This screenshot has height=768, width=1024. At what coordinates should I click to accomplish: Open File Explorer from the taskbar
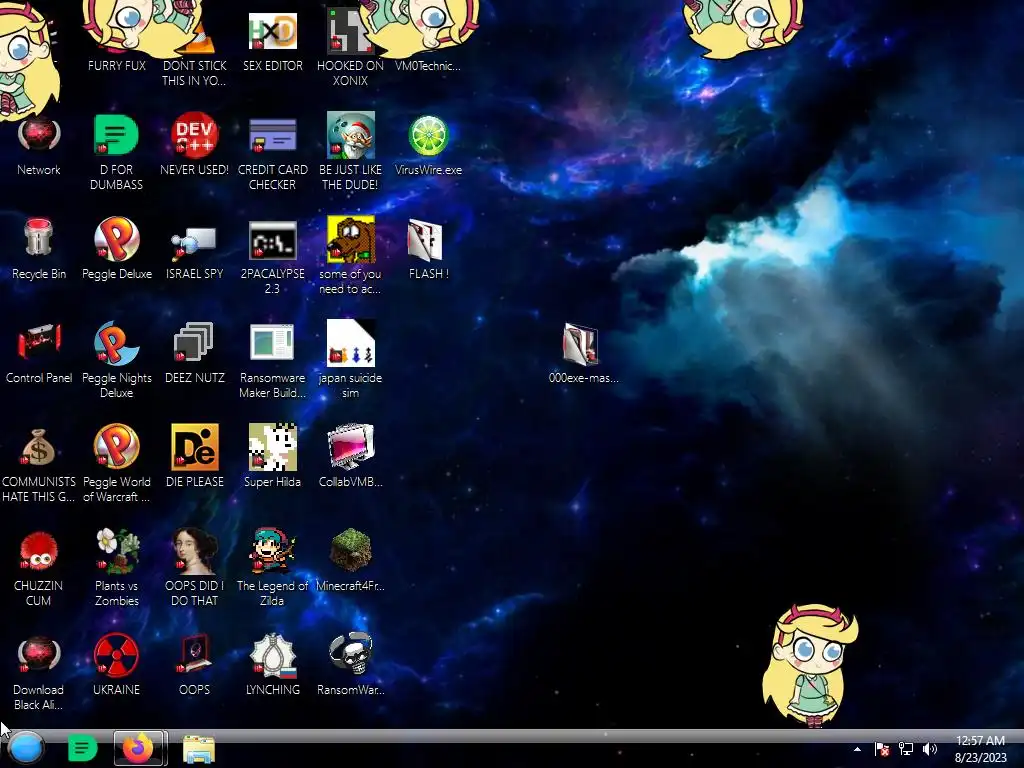(199, 749)
